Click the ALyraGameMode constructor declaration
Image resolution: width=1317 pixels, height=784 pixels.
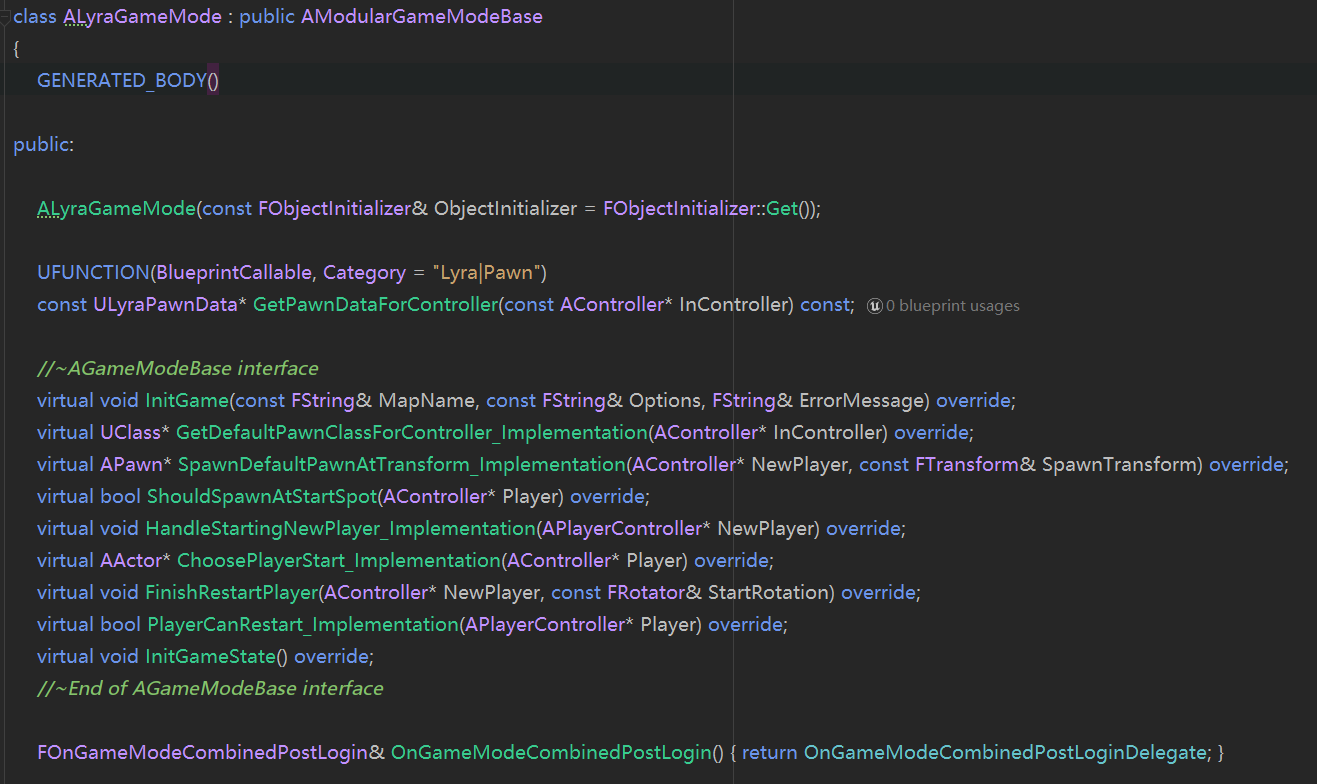click(x=115, y=208)
